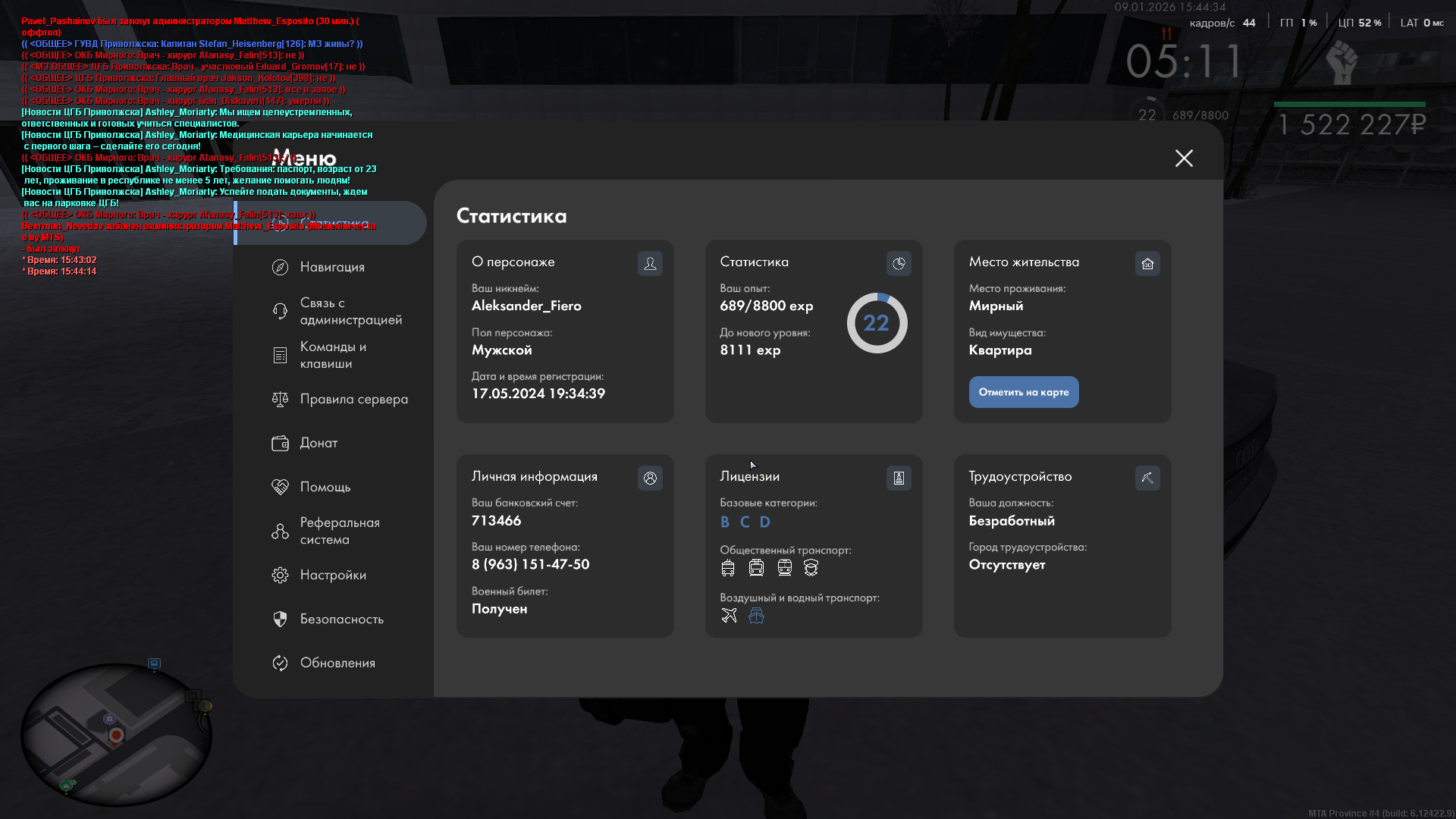Image resolution: width=1456 pixels, height=819 pixels.
Task: Close the menu with the X button
Action: pyautogui.click(x=1184, y=158)
